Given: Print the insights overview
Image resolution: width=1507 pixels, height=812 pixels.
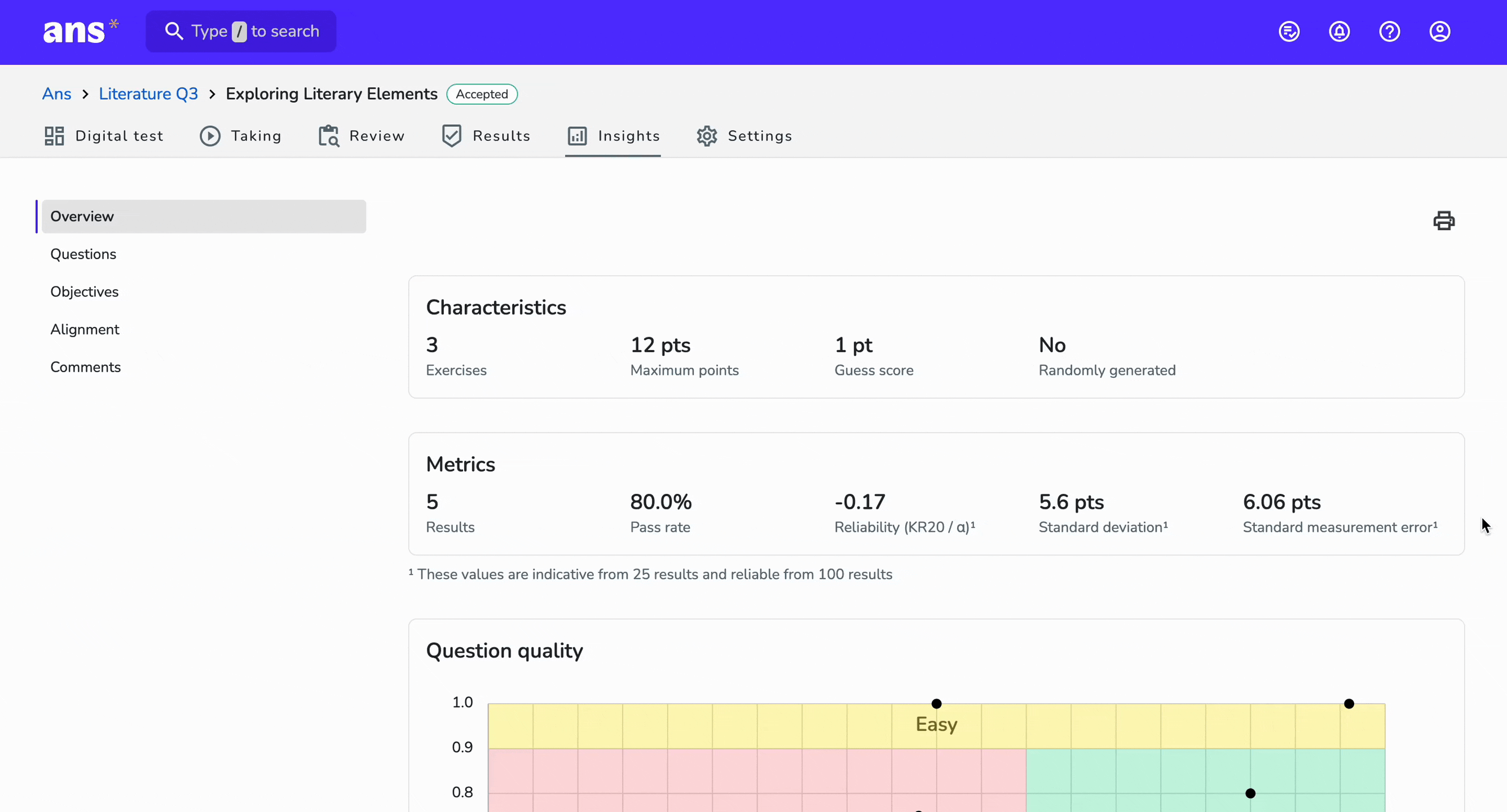Looking at the screenshot, I should pyautogui.click(x=1444, y=220).
